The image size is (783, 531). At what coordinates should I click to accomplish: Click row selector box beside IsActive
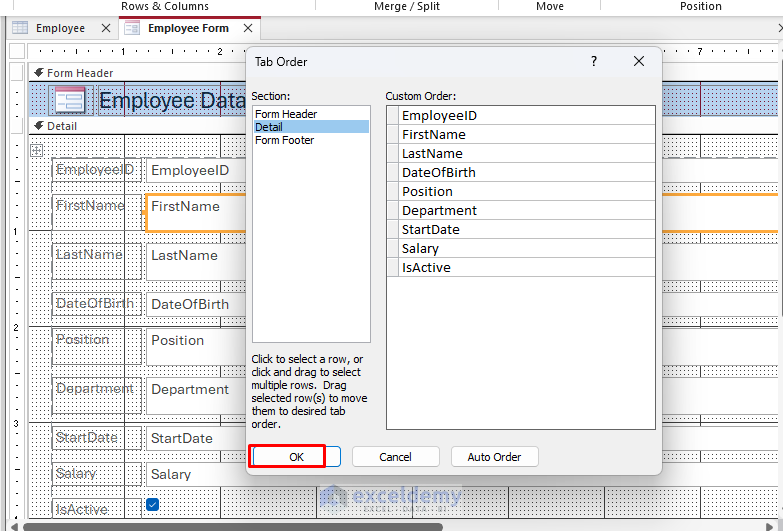[x=393, y=267]
